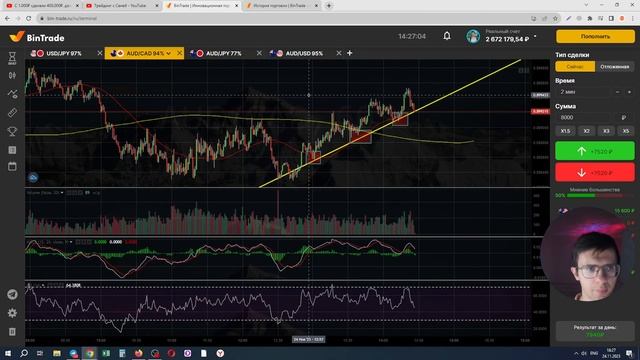Viewport: 640px width, 360px height.
Task: Click the green up trade button
Action: click(x=595, y=151)
